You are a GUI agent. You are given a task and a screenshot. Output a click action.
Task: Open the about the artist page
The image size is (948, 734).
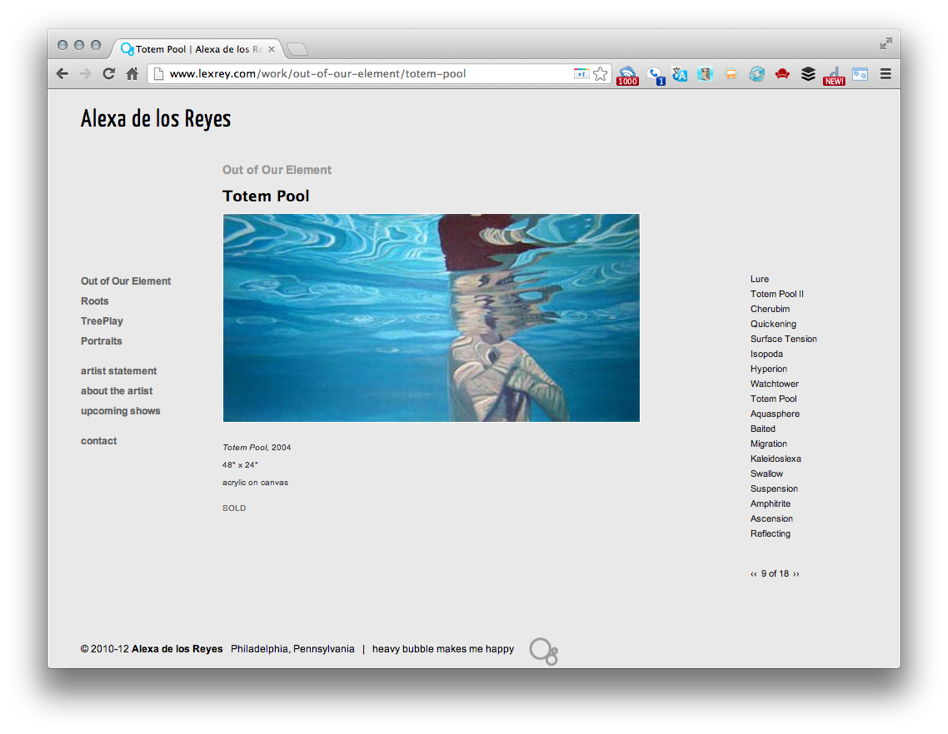[117, 391]
